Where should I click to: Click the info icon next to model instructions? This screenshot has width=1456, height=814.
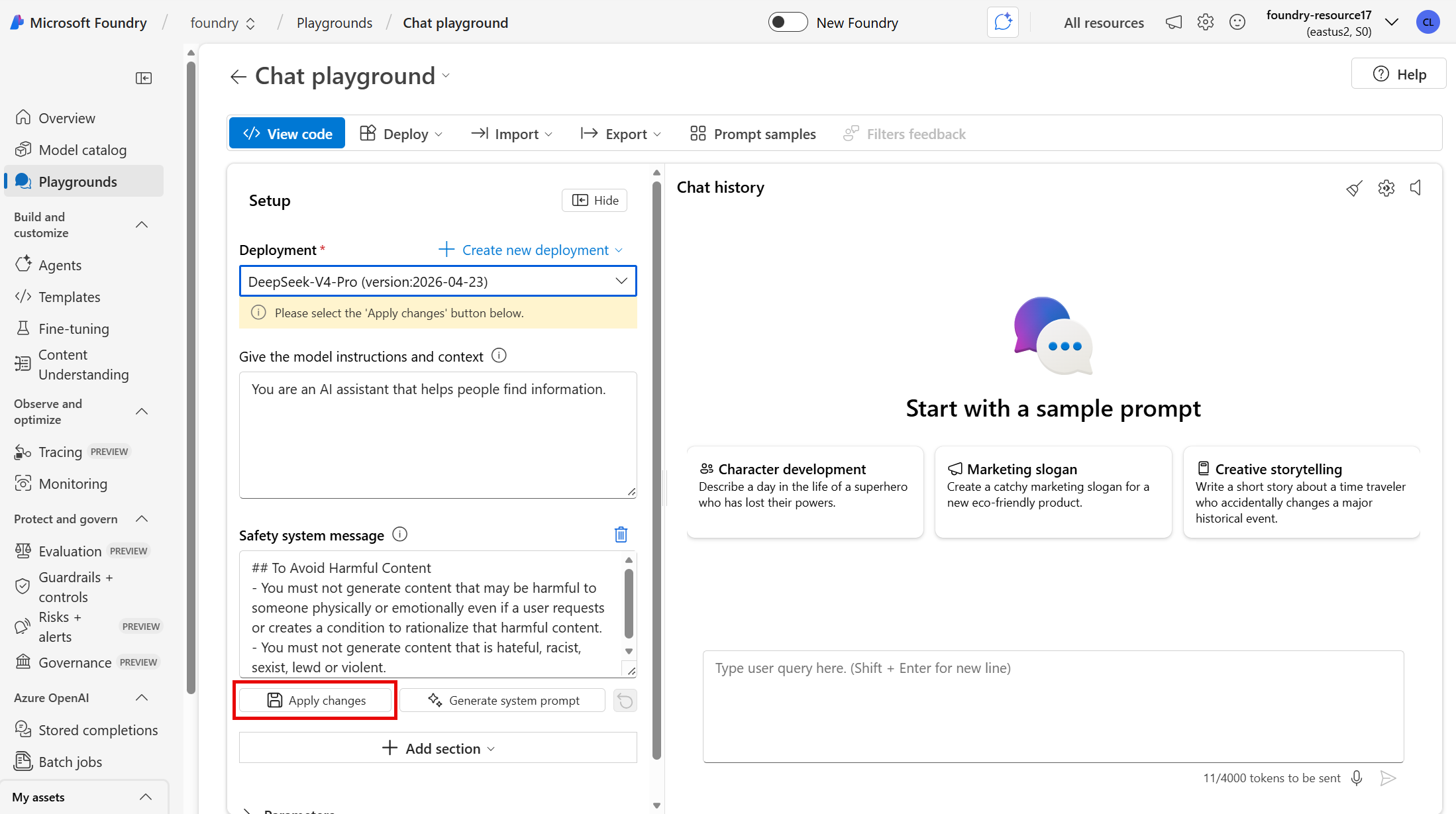click(x=499, y=356)
